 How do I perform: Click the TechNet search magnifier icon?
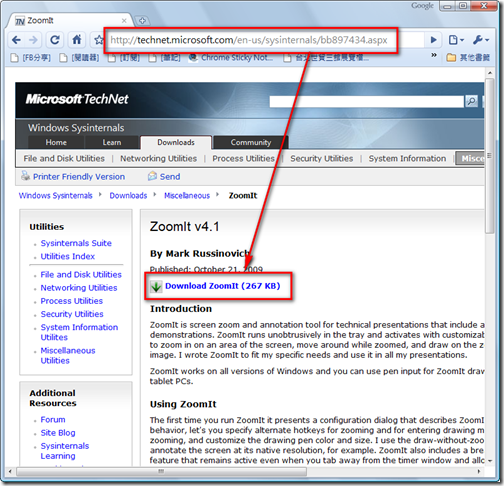click(x=472, y=101)
